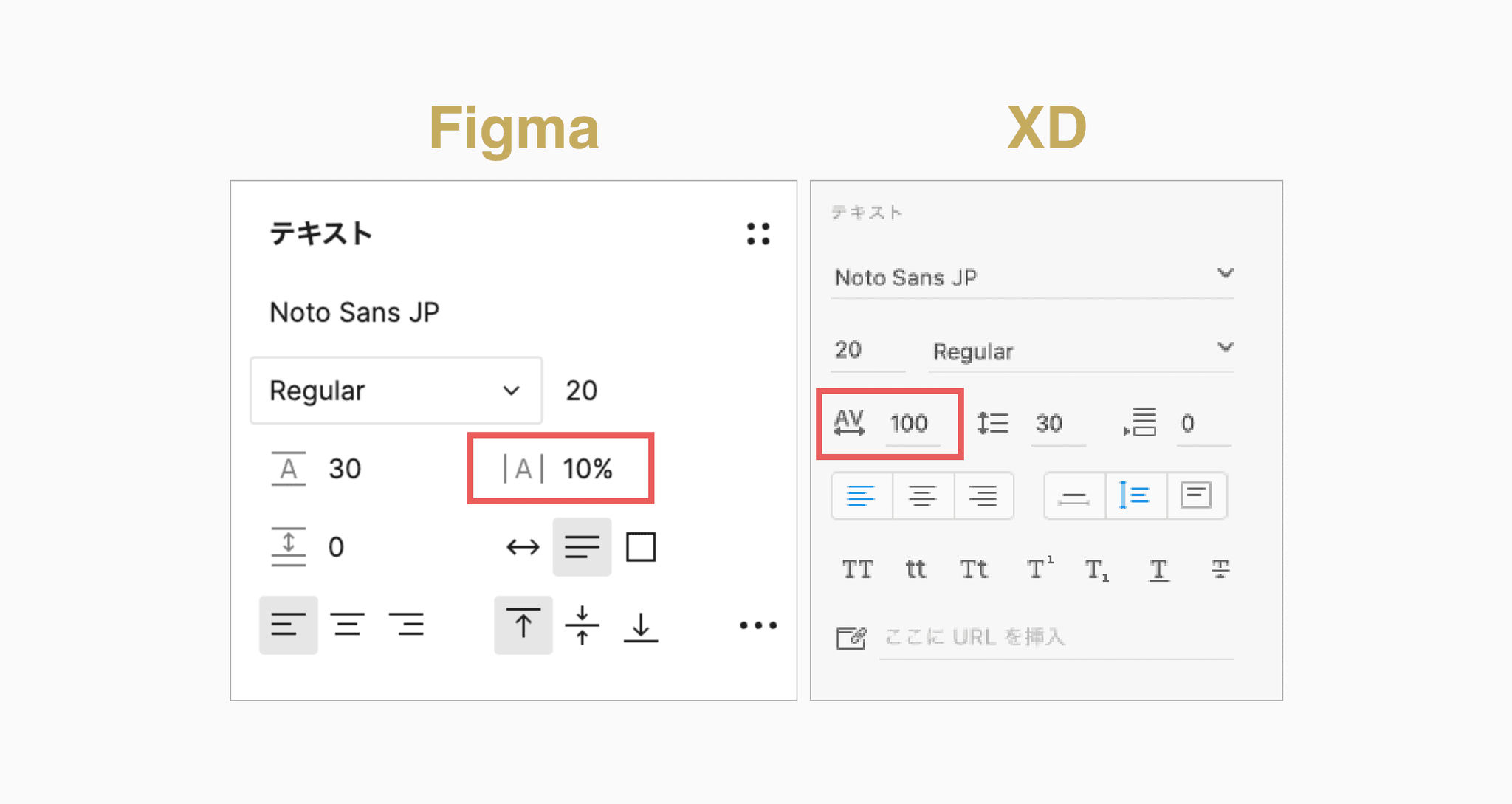Align text to bottom in Figma
Viewport: 1512px width, 804px height.
(640, 627)
